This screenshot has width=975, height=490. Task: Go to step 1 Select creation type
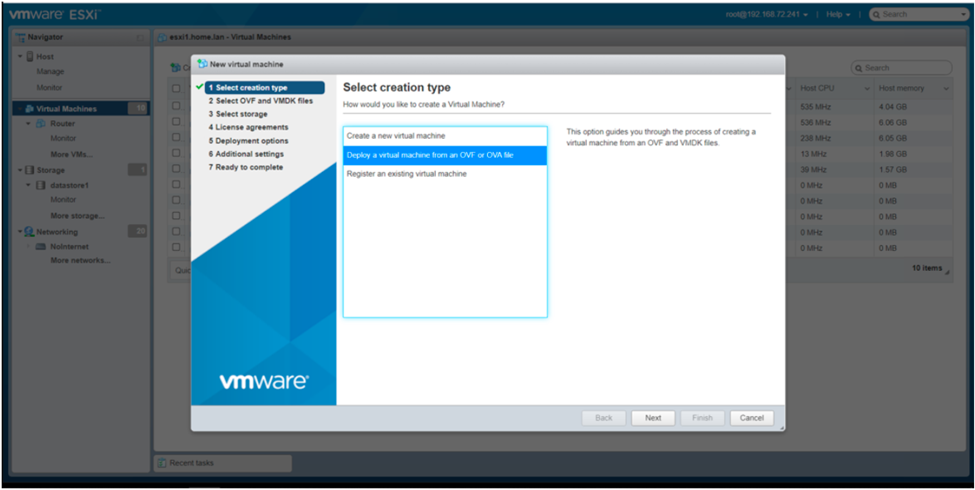tap(264, 88)
